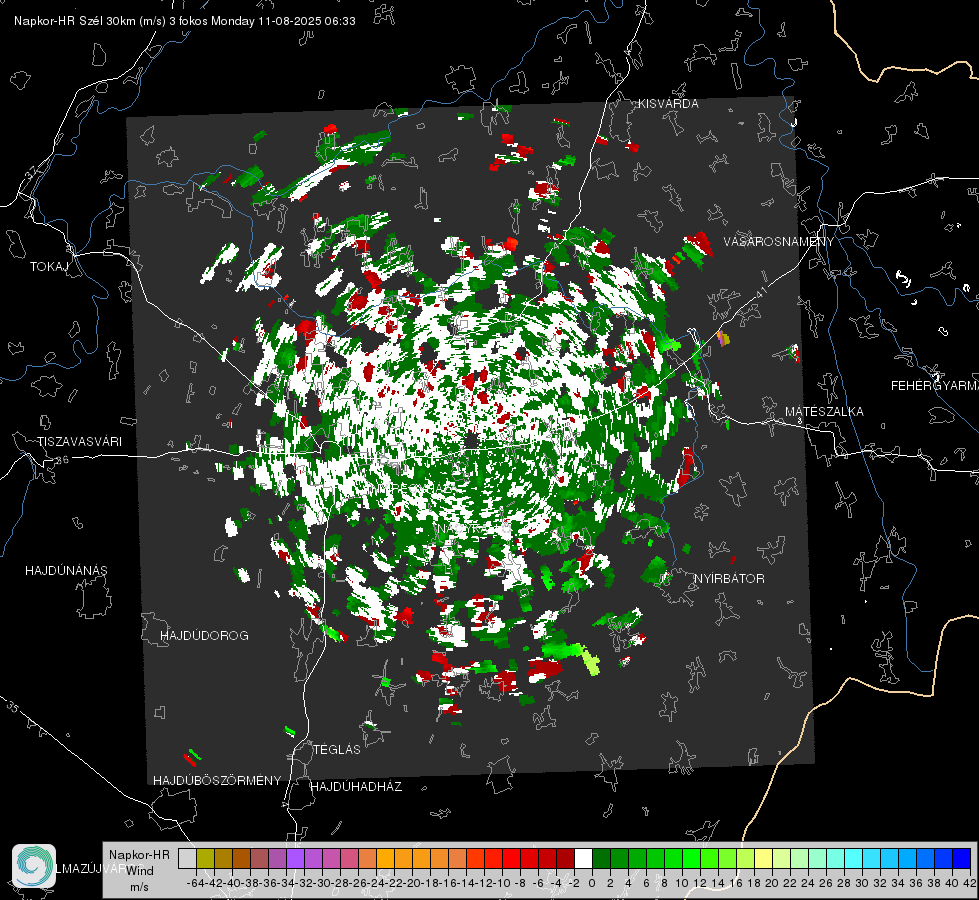
Task: Click the 0 value on legend scale
Action: point(592,883)
